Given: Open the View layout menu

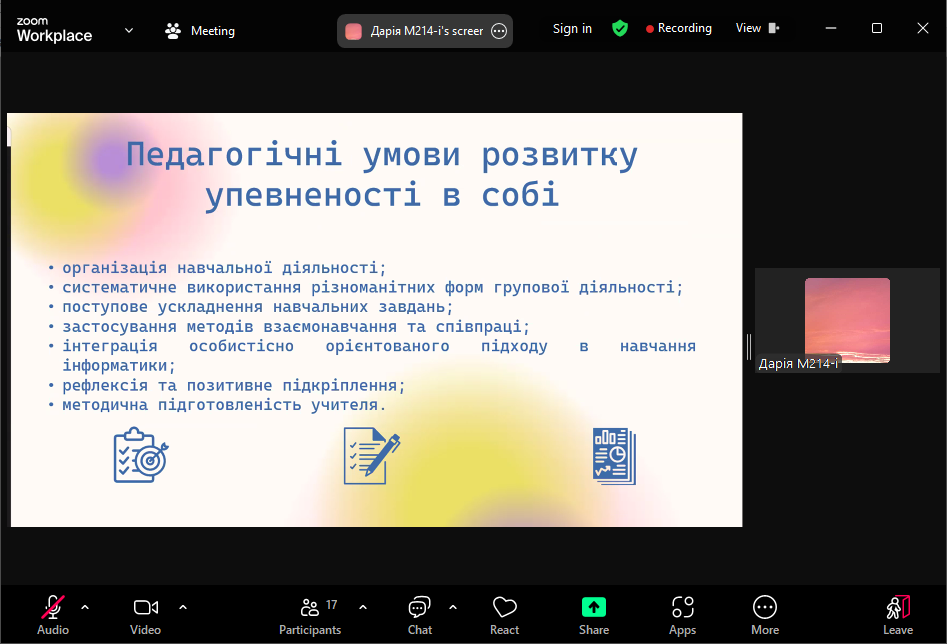Looking at the screenshot, I should coord(757,29).
